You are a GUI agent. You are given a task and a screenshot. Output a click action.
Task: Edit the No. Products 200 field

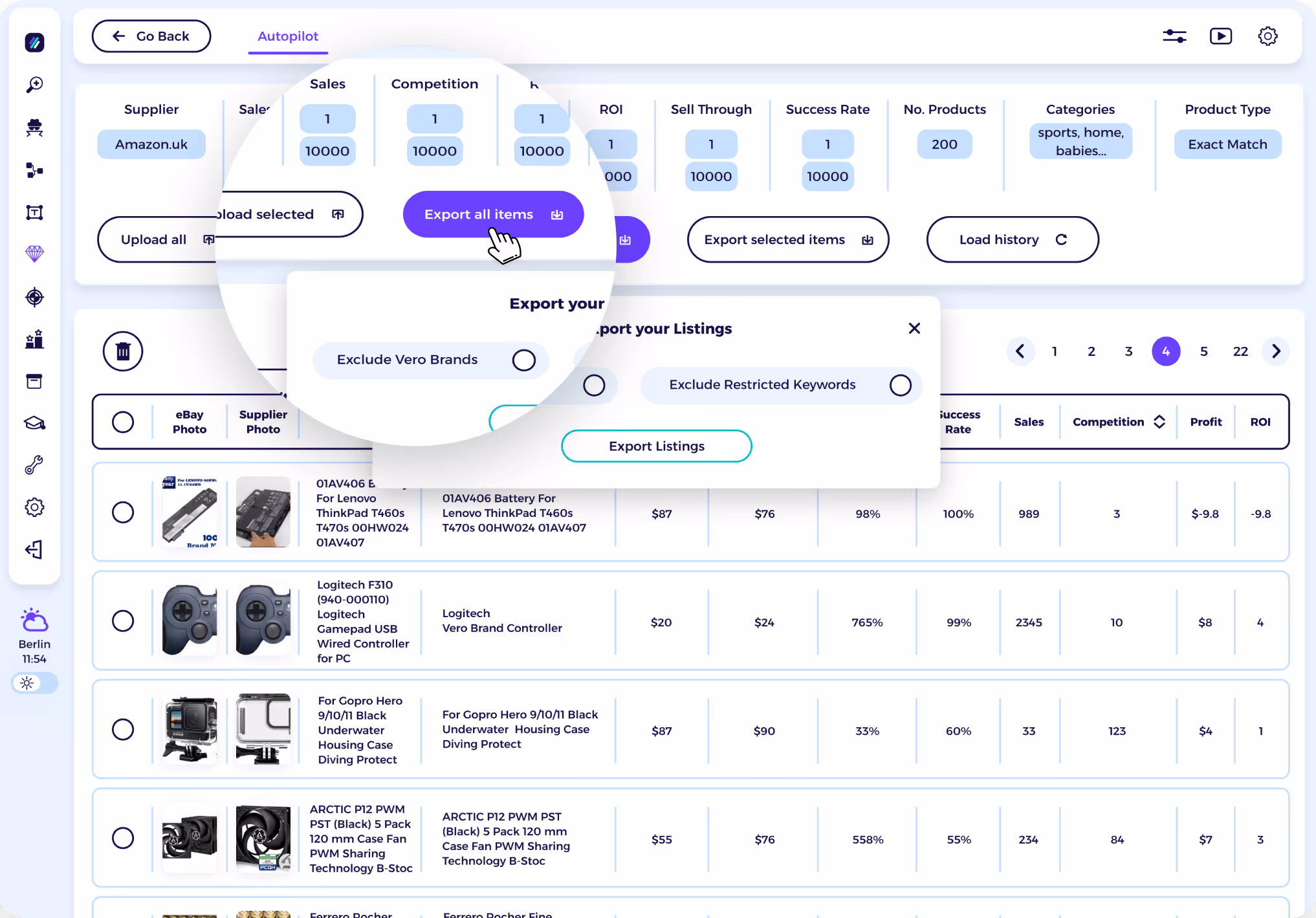944,144
